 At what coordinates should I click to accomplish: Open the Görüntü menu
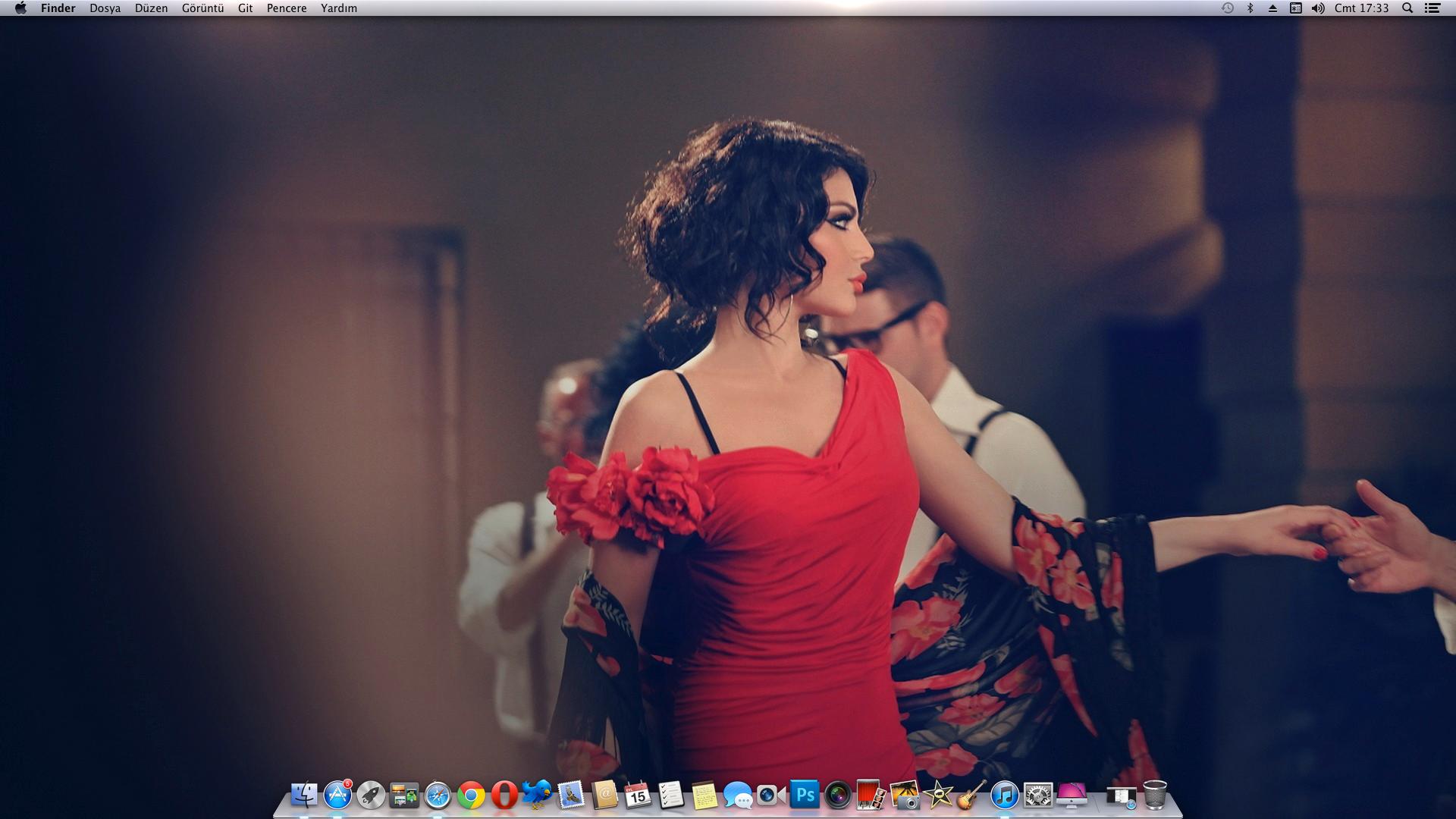202,8
